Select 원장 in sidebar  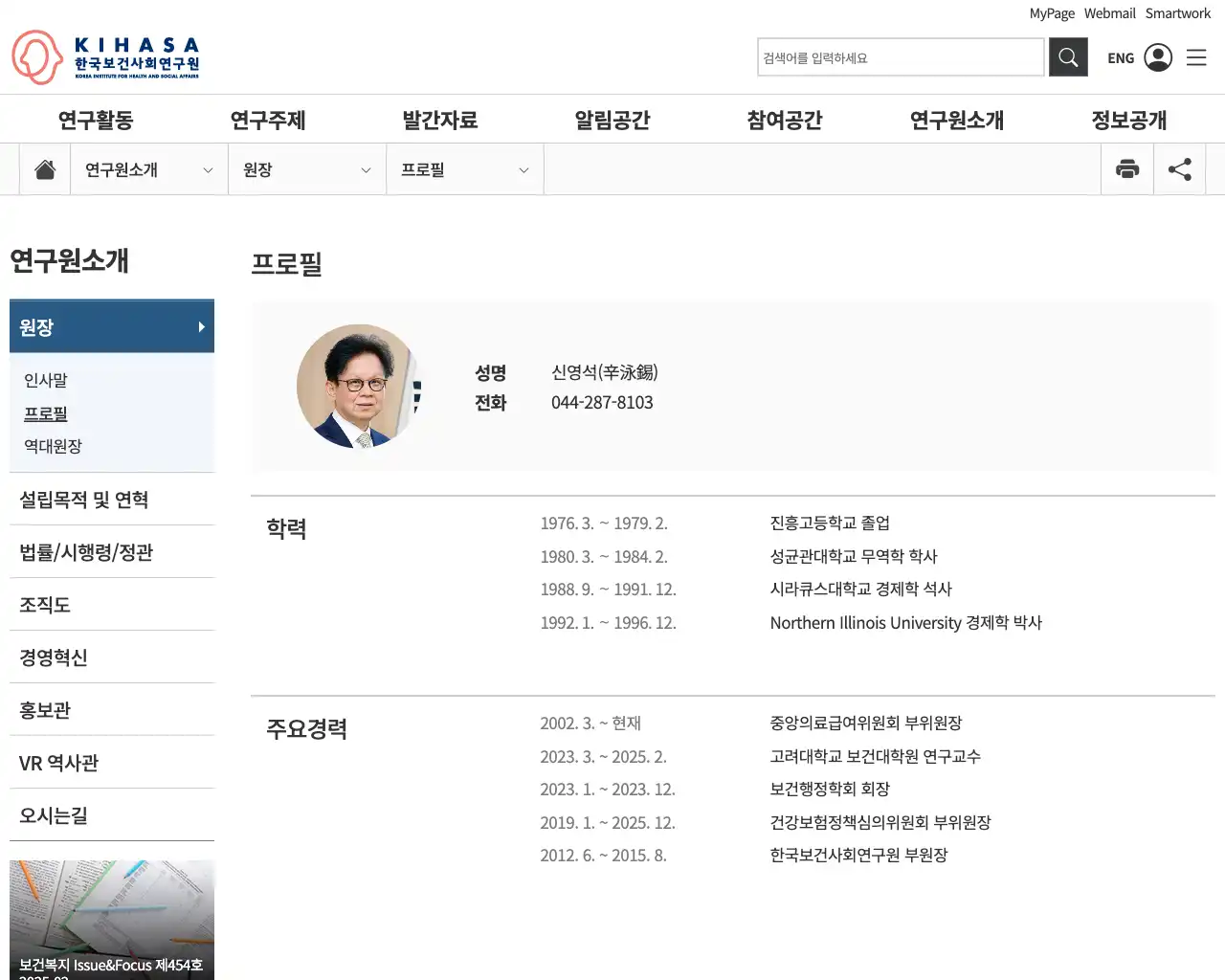[112, 326]
